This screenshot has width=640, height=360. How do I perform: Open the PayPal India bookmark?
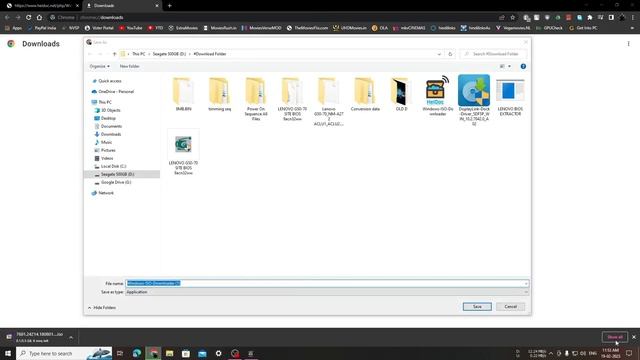(42, 28)
